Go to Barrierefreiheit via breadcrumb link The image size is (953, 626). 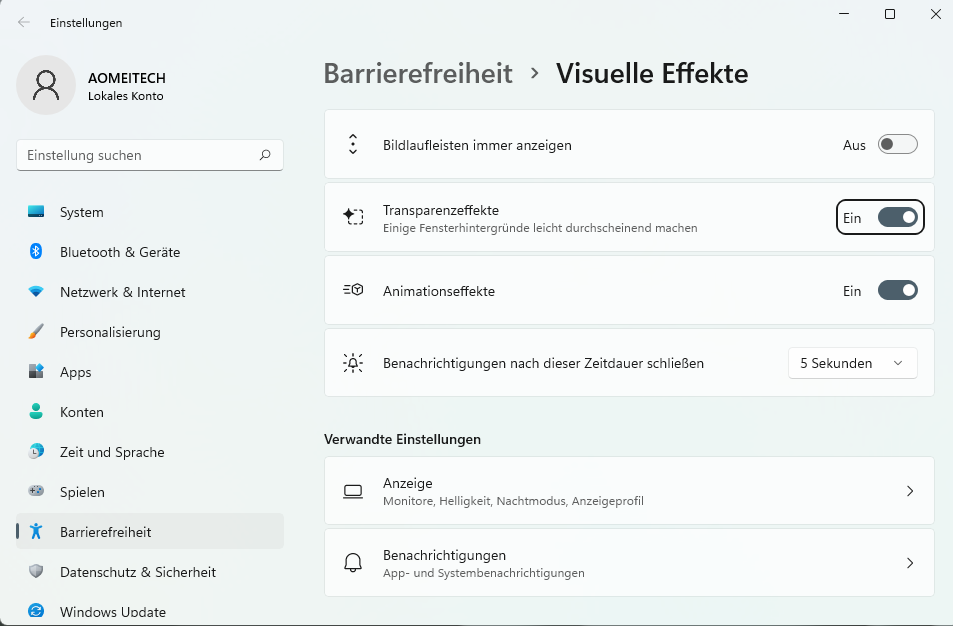418,73
